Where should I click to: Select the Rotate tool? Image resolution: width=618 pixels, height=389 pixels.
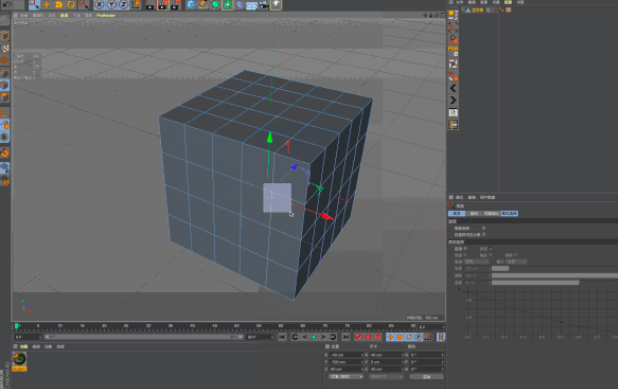(x=71, y=4)
